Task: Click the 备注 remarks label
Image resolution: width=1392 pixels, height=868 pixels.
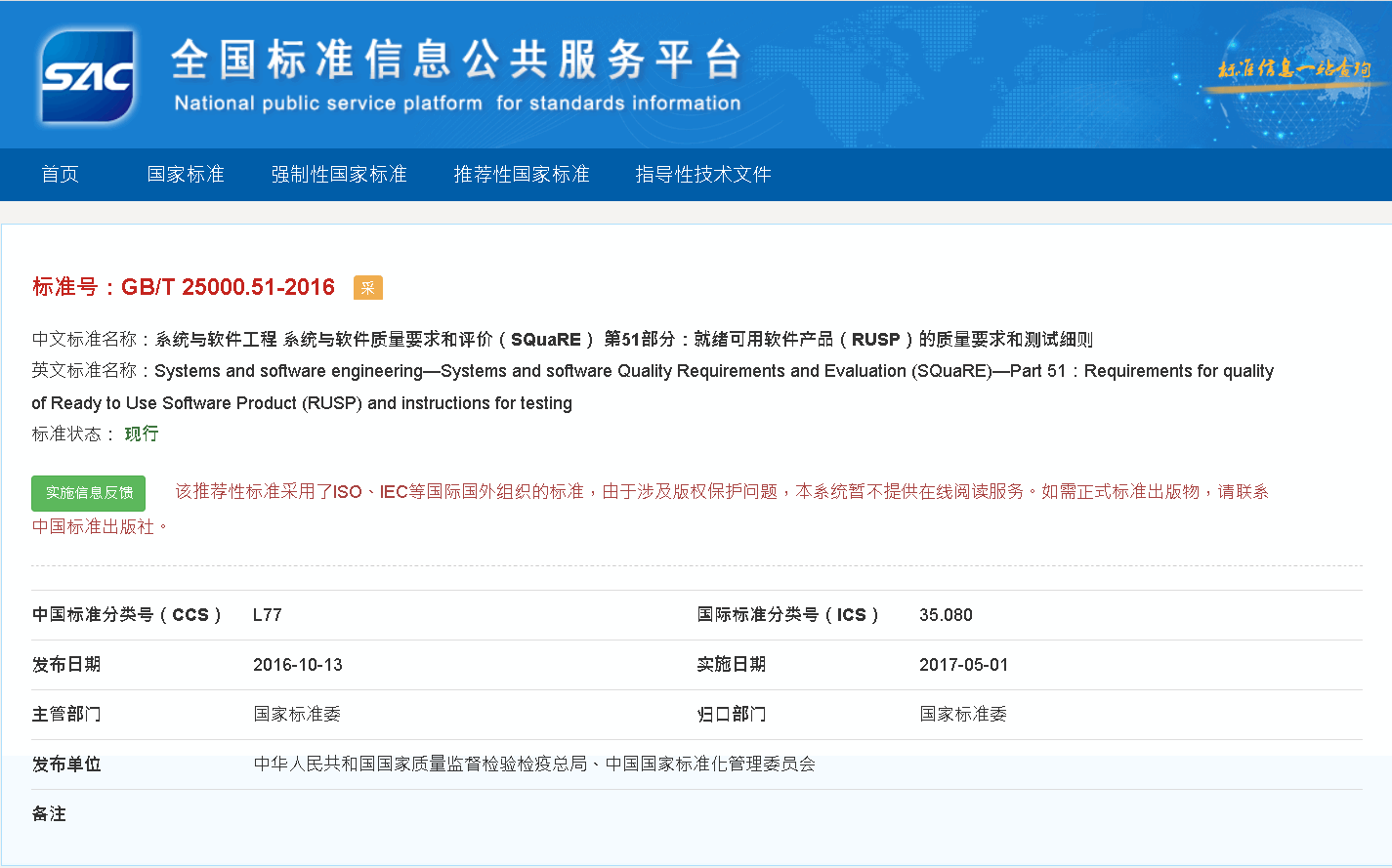Action: (49, 814)
